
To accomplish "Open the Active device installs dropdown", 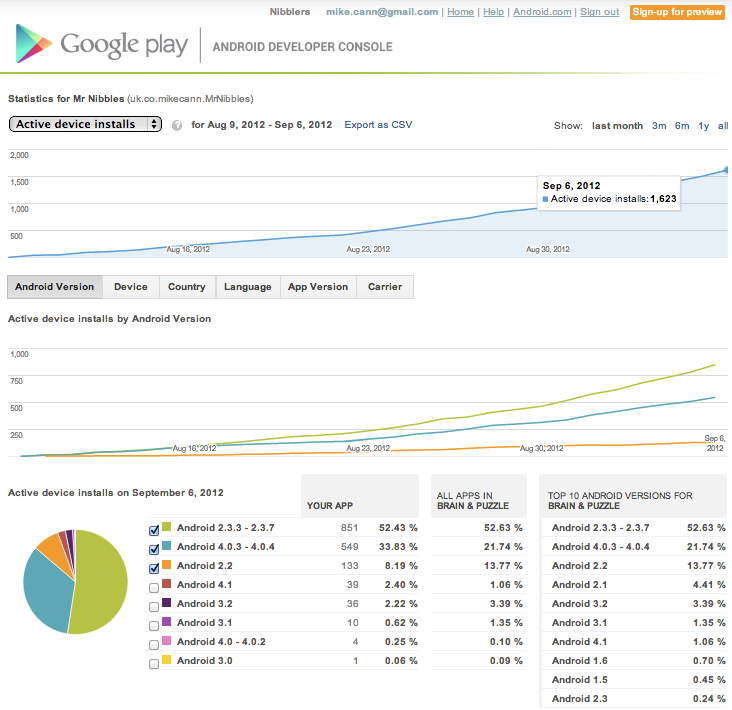I will 85,124.
